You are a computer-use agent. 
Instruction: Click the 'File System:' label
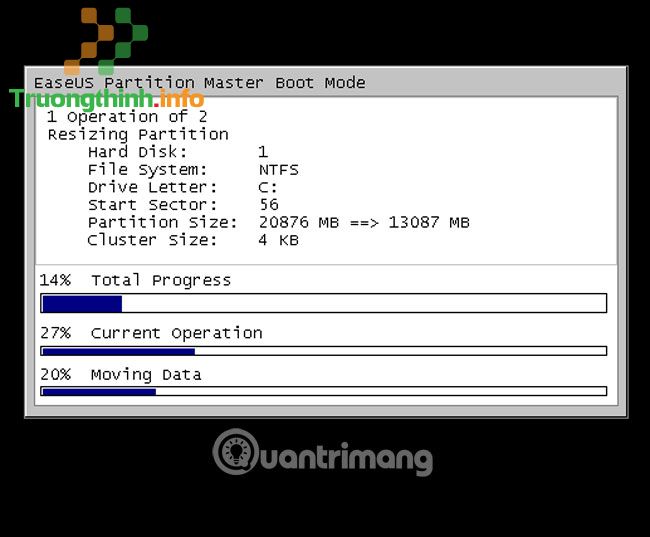[x=148, y=170]
